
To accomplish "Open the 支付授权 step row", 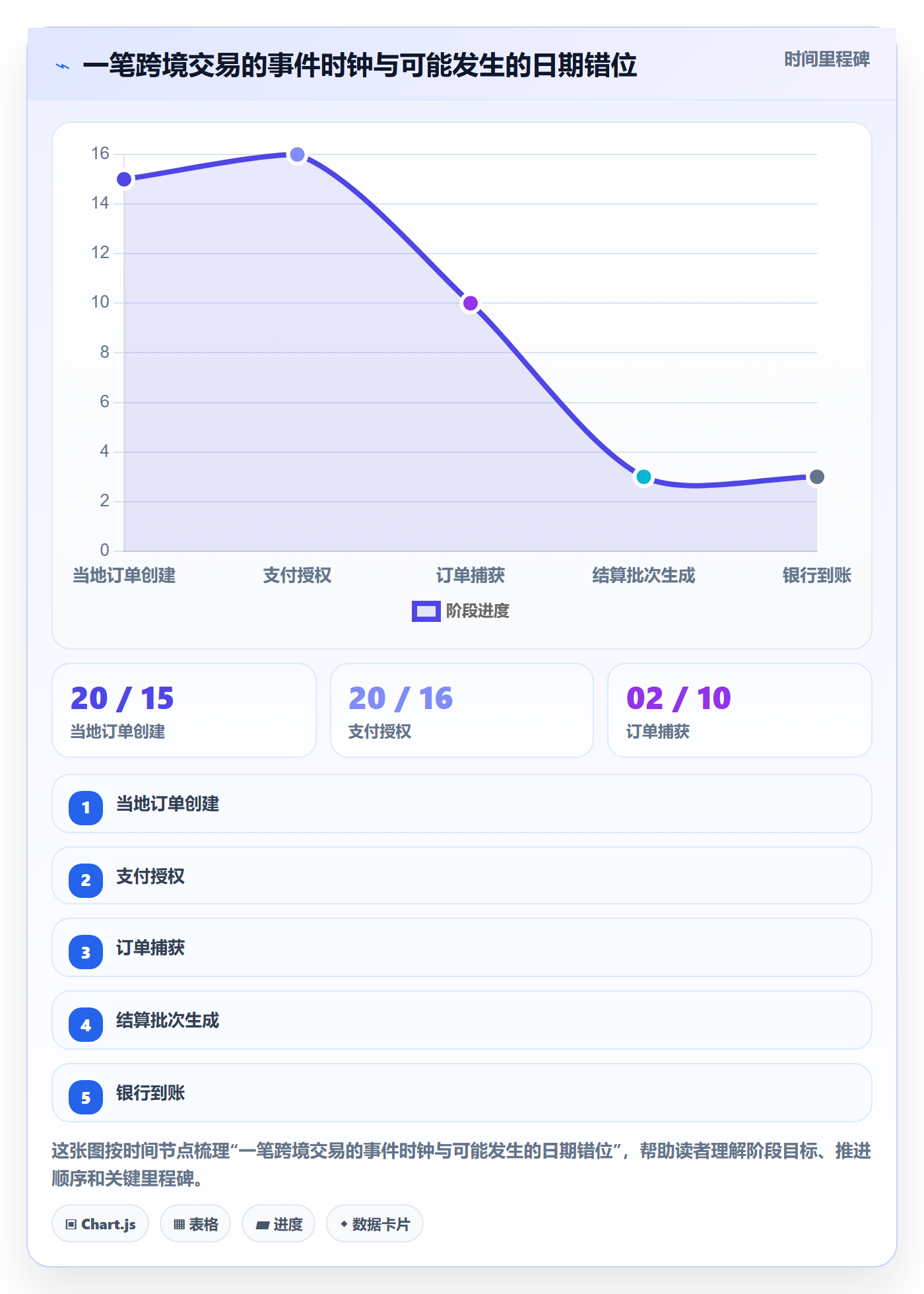I will [462, 876].
